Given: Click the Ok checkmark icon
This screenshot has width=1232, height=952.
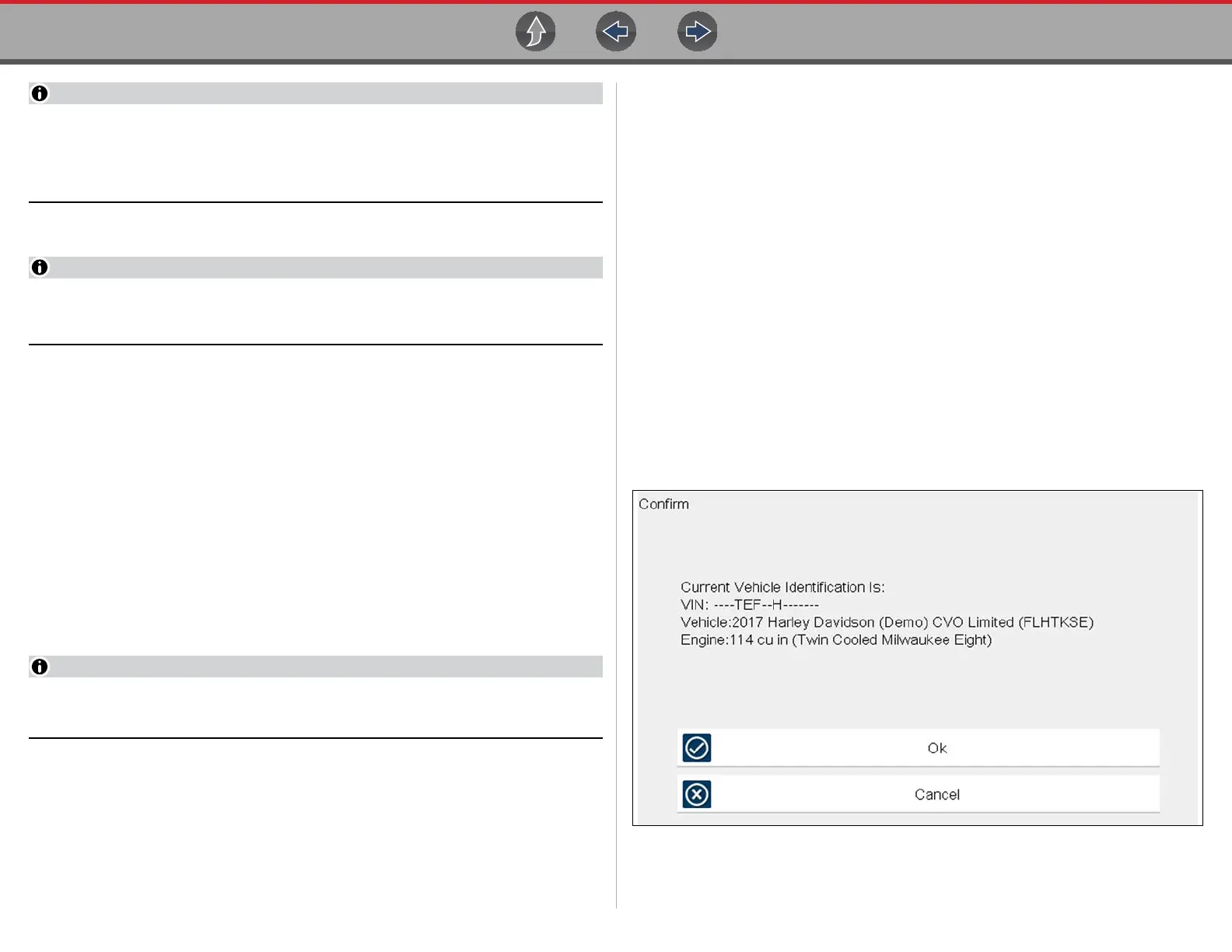Looking at the screenshot, I should 697,748.
